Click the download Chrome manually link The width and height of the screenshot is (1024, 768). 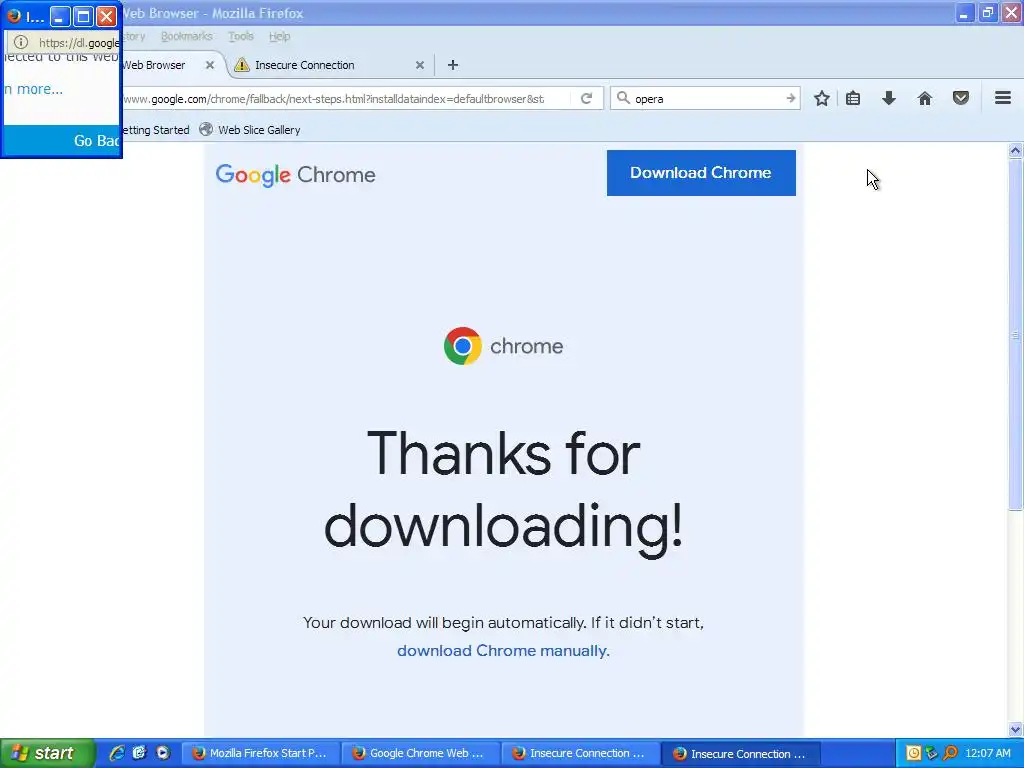[x=503, y=650]
